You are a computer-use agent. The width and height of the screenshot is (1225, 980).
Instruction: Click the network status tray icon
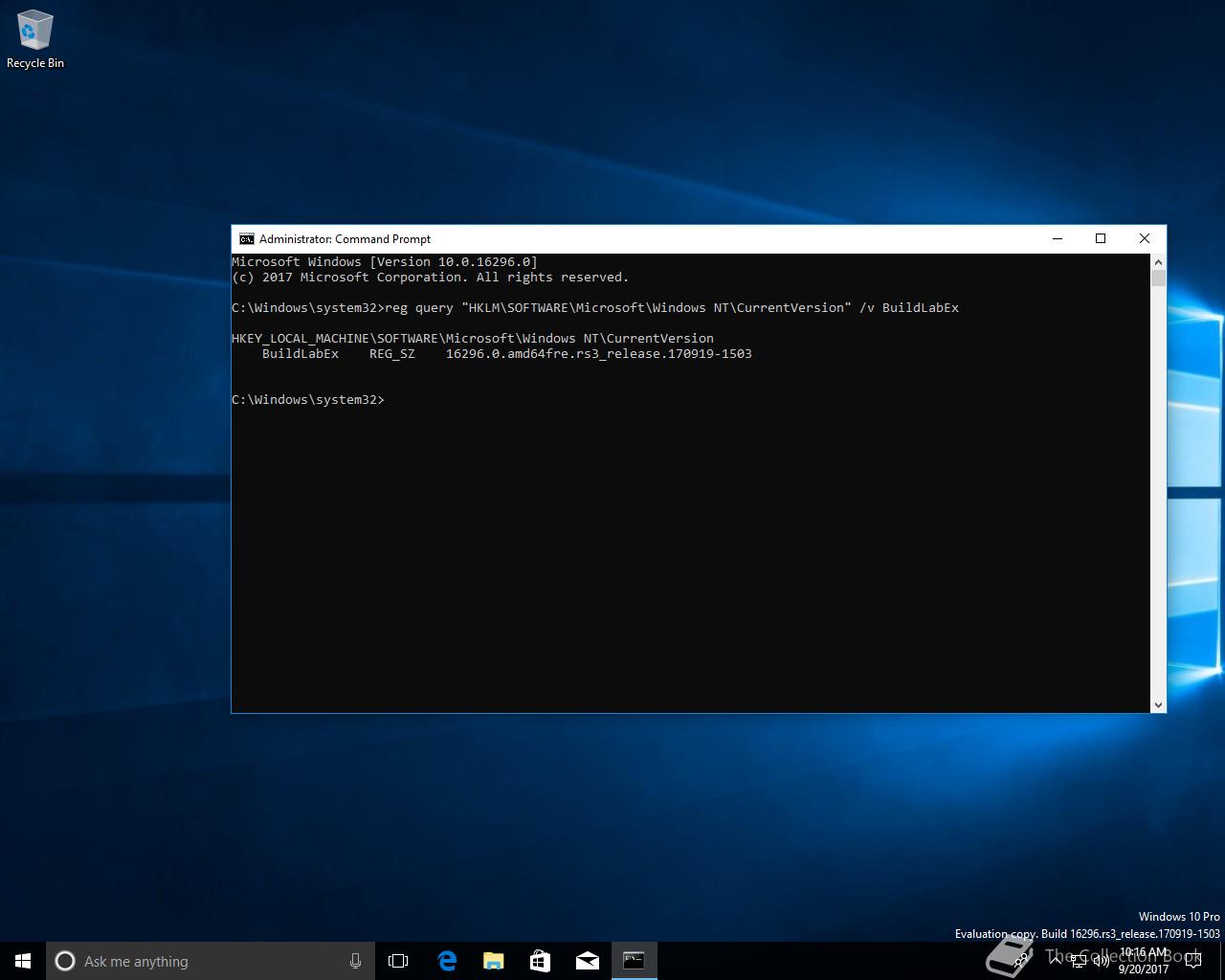[x=1079, y=961]
